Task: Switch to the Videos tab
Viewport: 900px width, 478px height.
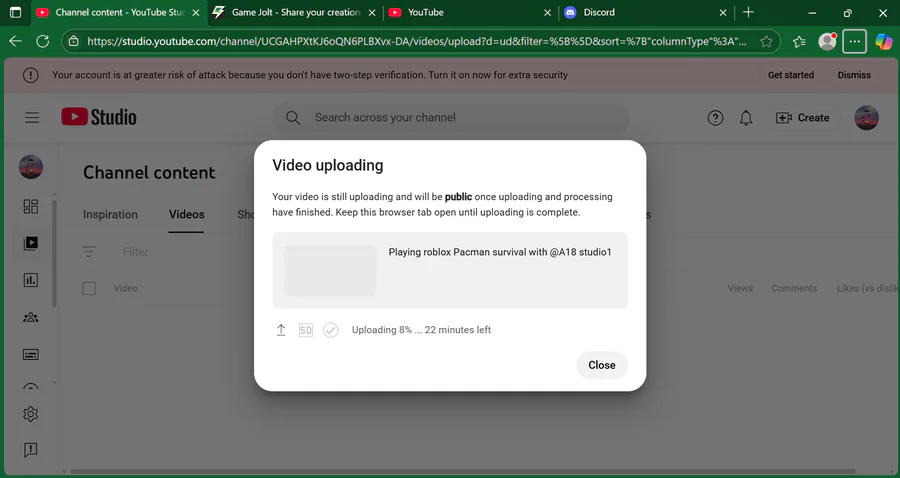Action: click(x=187, y=215)
